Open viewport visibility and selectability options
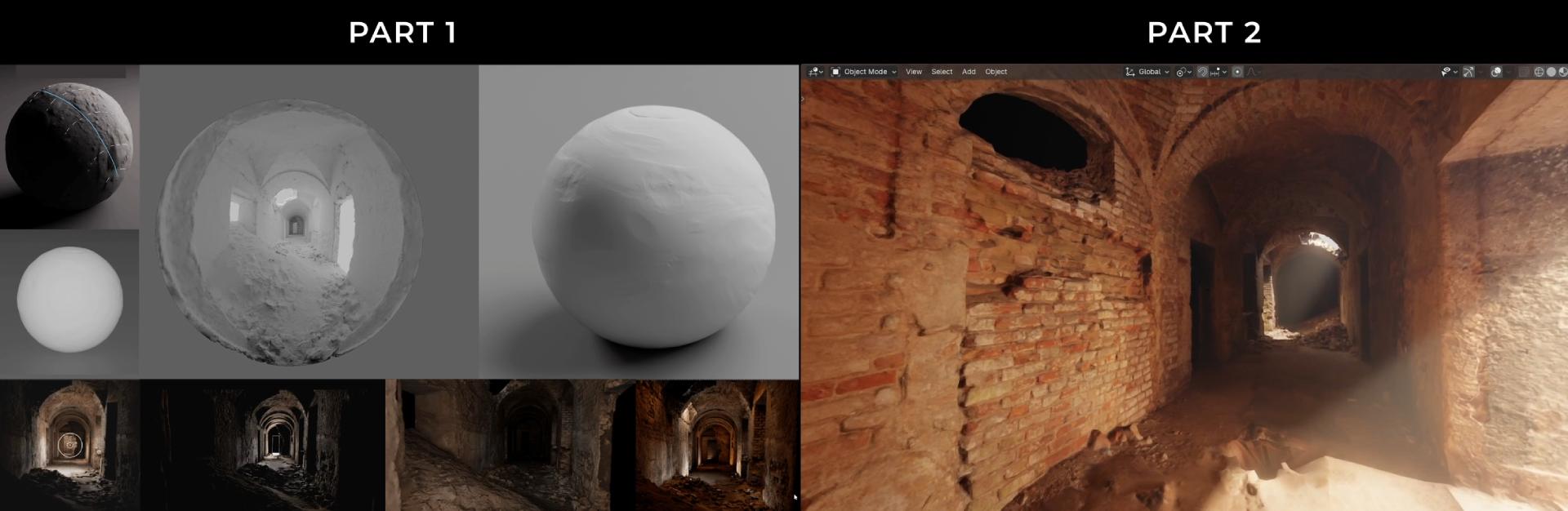Image resolution: width=1568 pixels, height=511 pixels. coord(1445,72)
